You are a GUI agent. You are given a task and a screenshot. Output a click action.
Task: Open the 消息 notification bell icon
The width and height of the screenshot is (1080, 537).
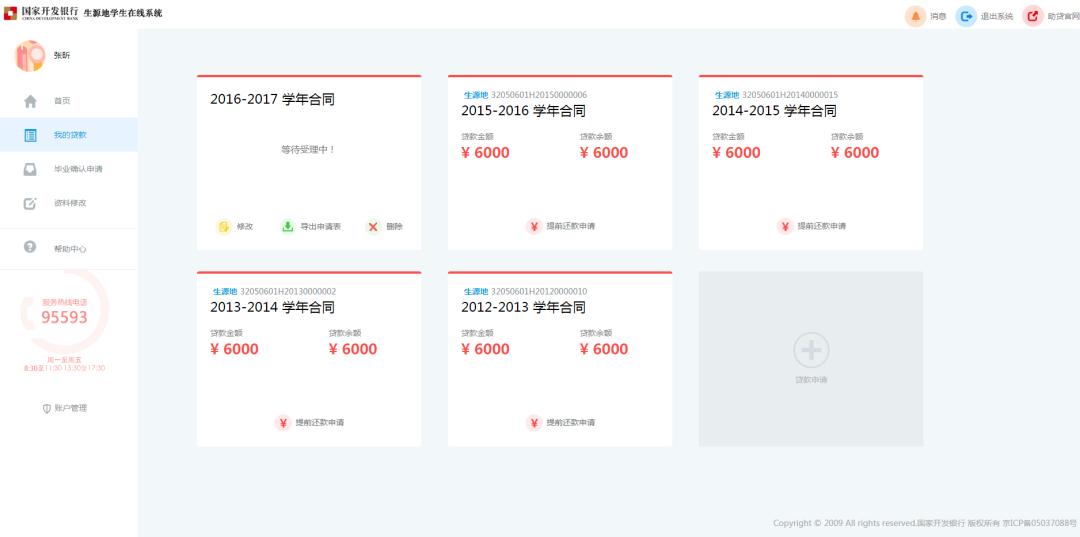915,16
